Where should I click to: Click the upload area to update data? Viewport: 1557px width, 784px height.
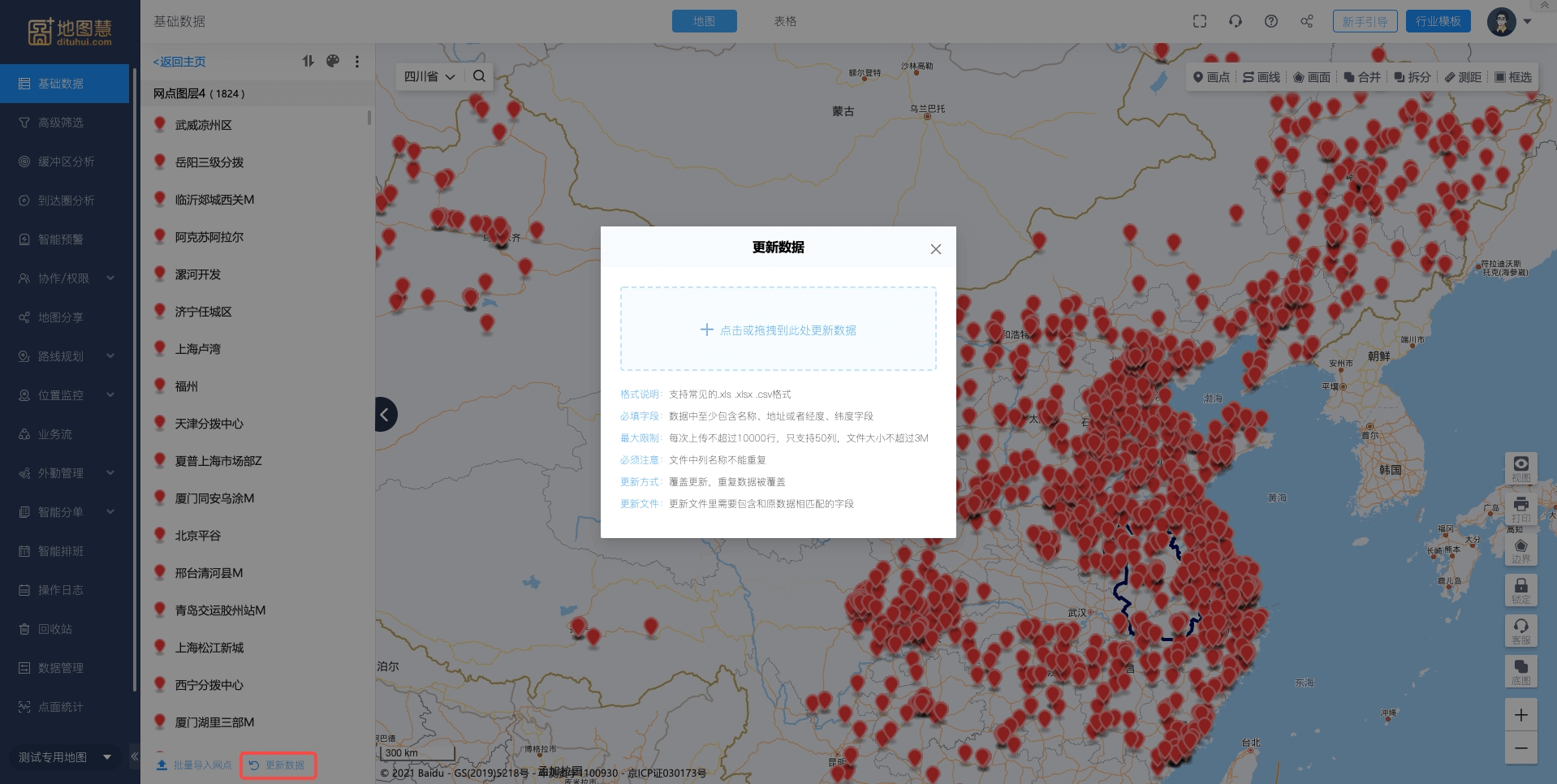[778, 330]
